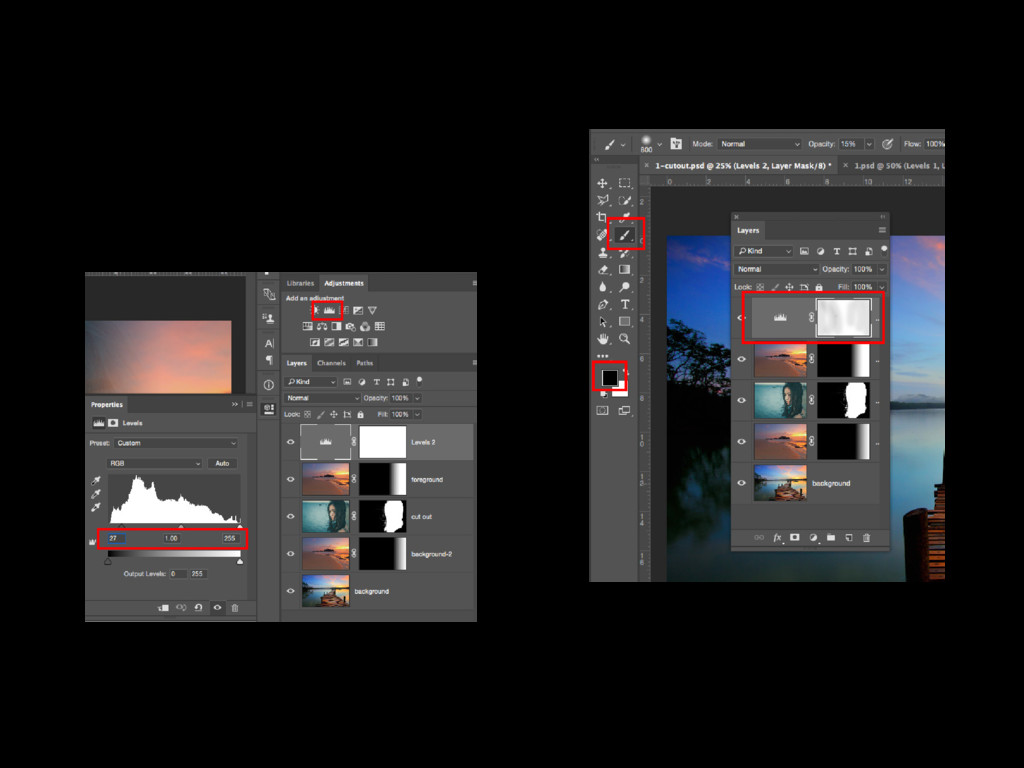The height and width of the screenshot is (768, 1024).
Task: Open floating Layers panel menu
Action: [x=882, y=230]
